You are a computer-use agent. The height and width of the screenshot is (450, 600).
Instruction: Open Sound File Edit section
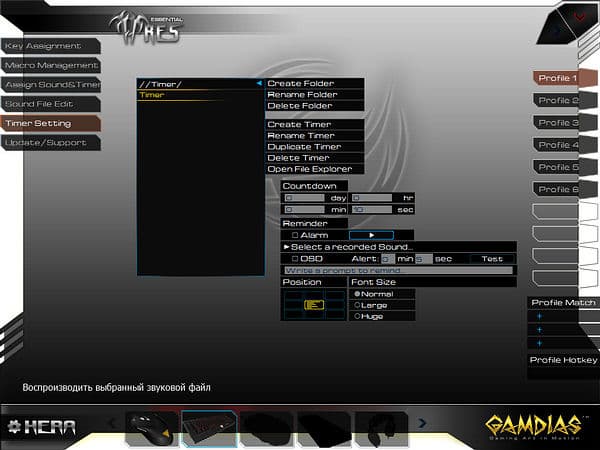coord(51,104)
